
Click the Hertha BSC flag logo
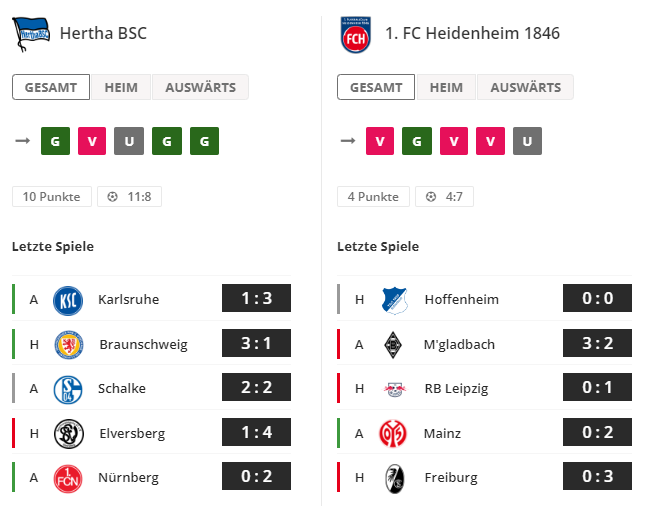pos(31,33)
